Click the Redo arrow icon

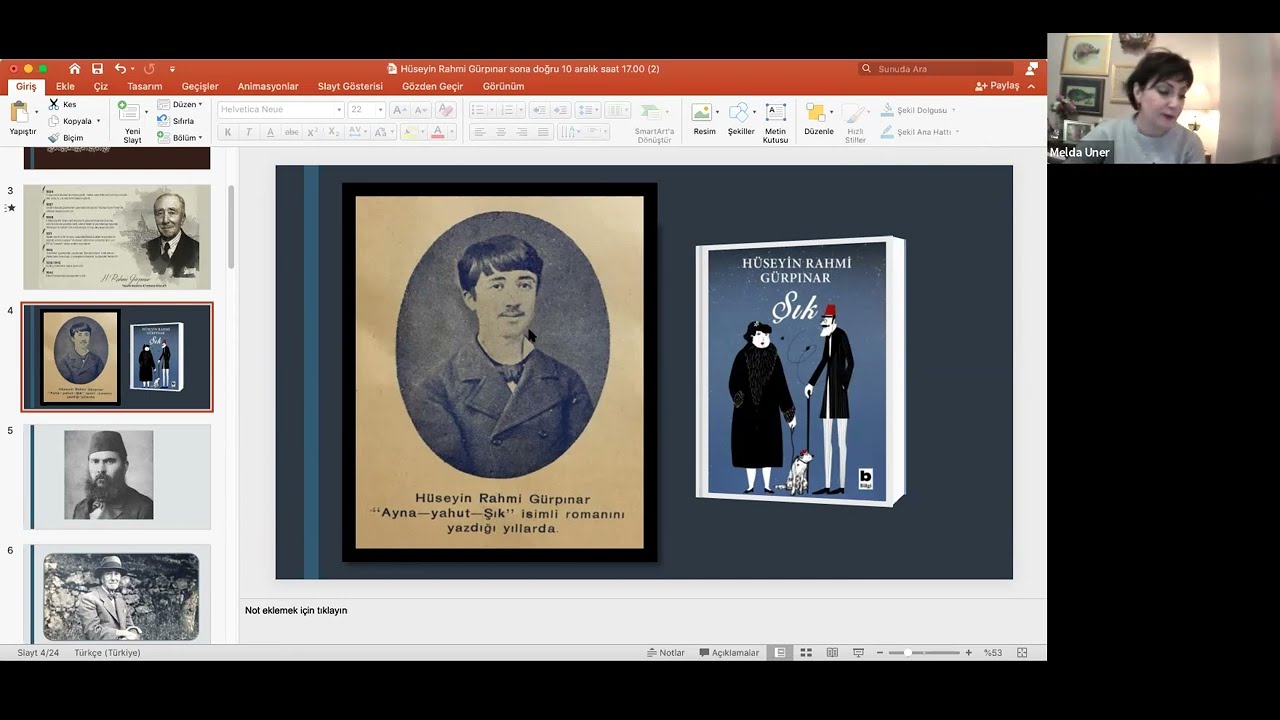149,69
